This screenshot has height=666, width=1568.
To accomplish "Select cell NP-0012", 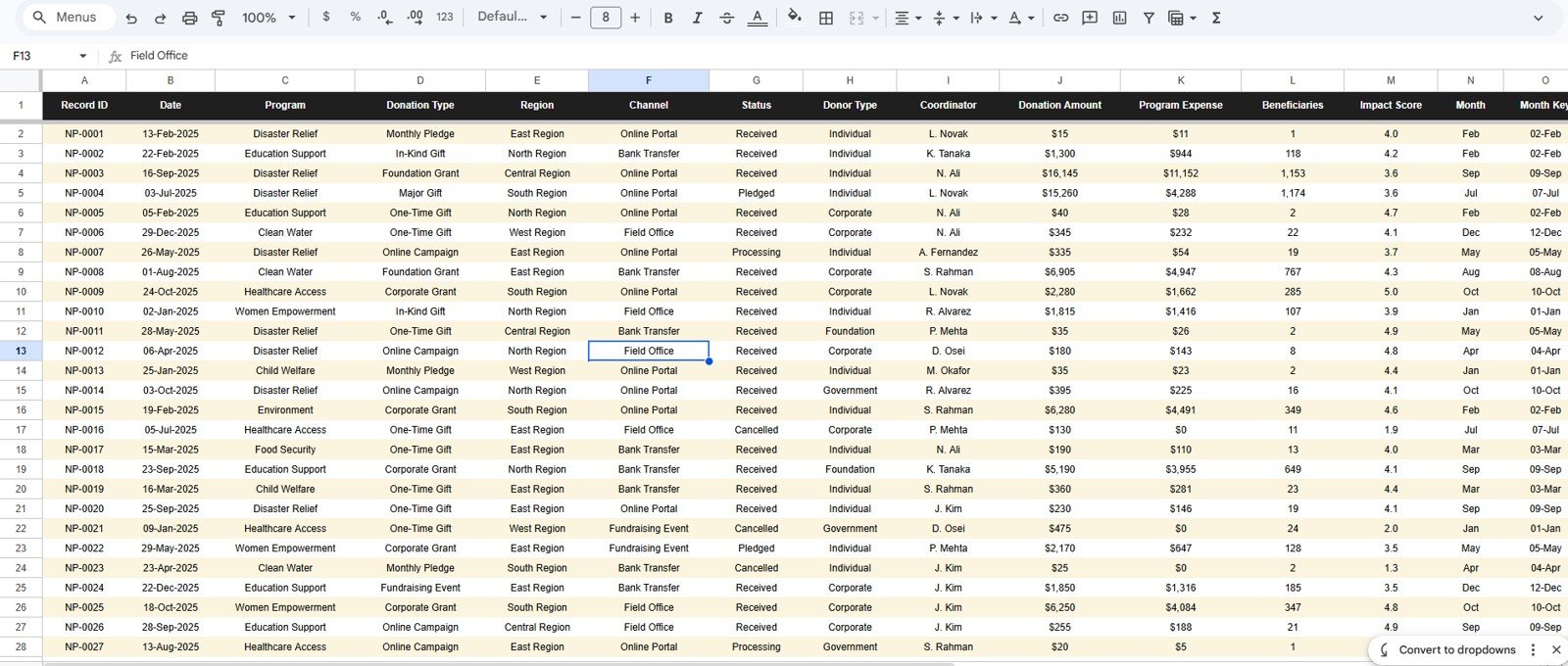I will 84,351.
